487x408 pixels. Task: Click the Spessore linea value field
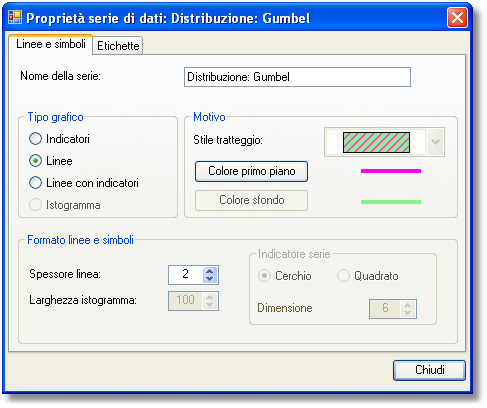[x=186, y=275]
